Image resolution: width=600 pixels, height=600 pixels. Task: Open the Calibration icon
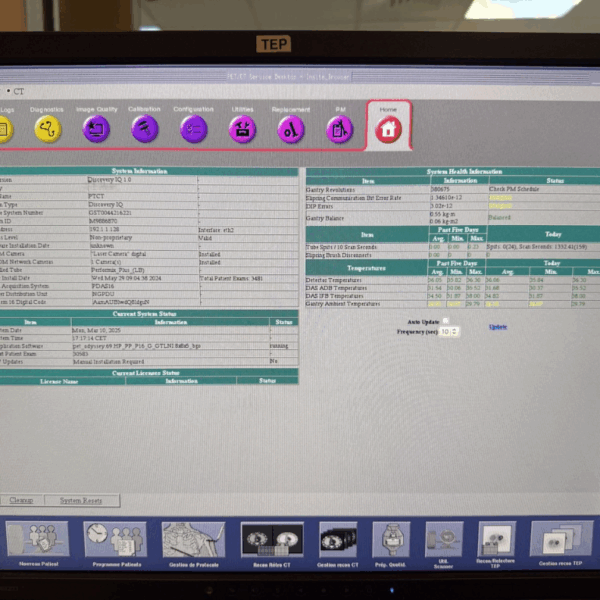pos(145,129)
